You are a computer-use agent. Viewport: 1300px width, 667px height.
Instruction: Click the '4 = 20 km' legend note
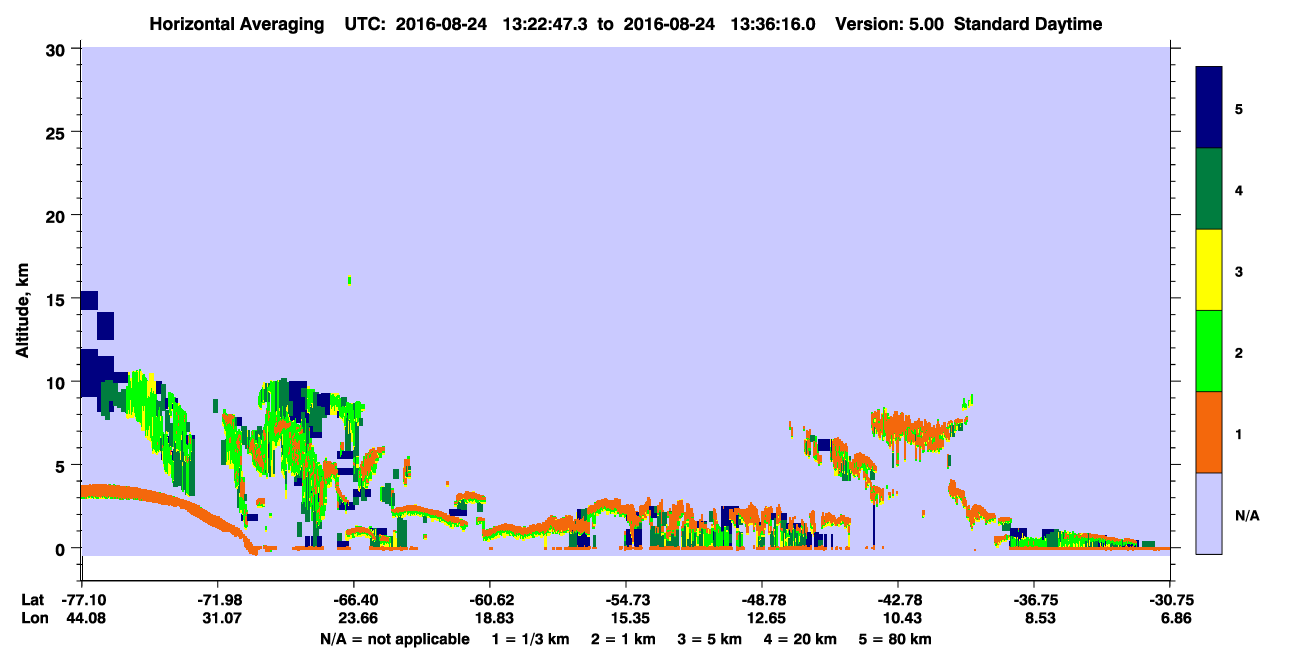point(801,639)
